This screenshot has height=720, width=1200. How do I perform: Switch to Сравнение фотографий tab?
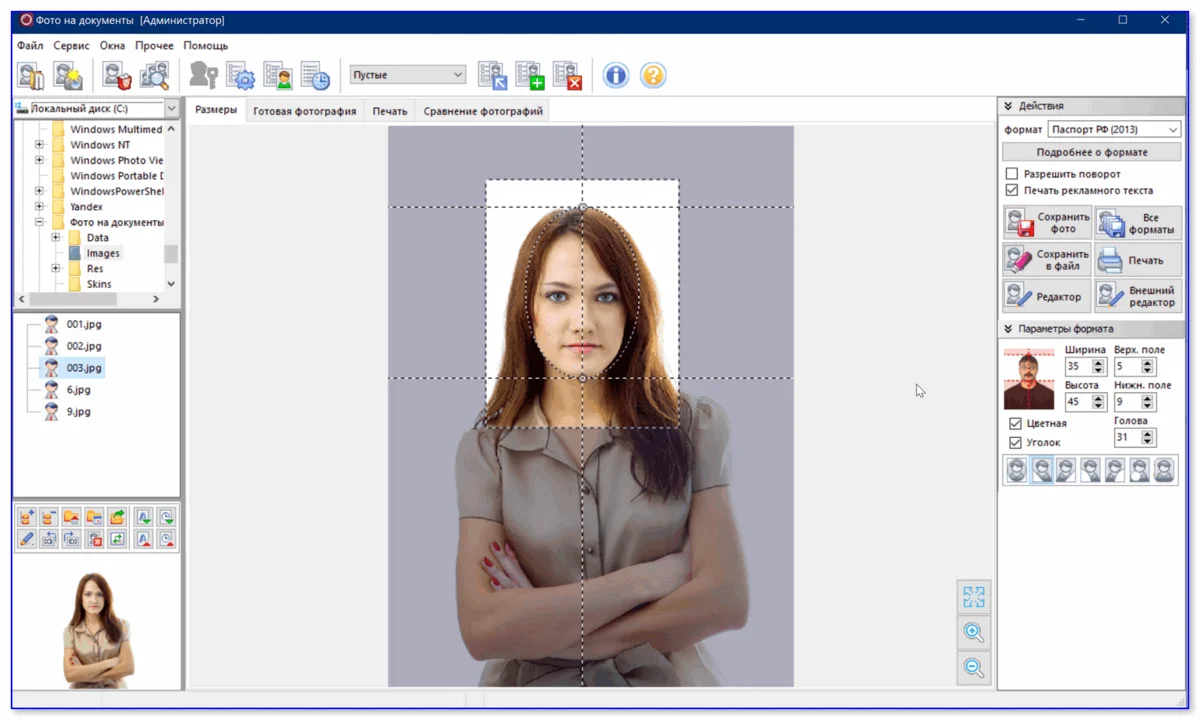pos(483,111)
